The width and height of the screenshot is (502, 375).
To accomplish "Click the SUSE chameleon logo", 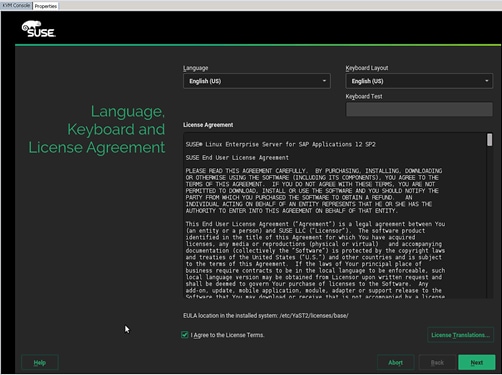I will point(38,29).
